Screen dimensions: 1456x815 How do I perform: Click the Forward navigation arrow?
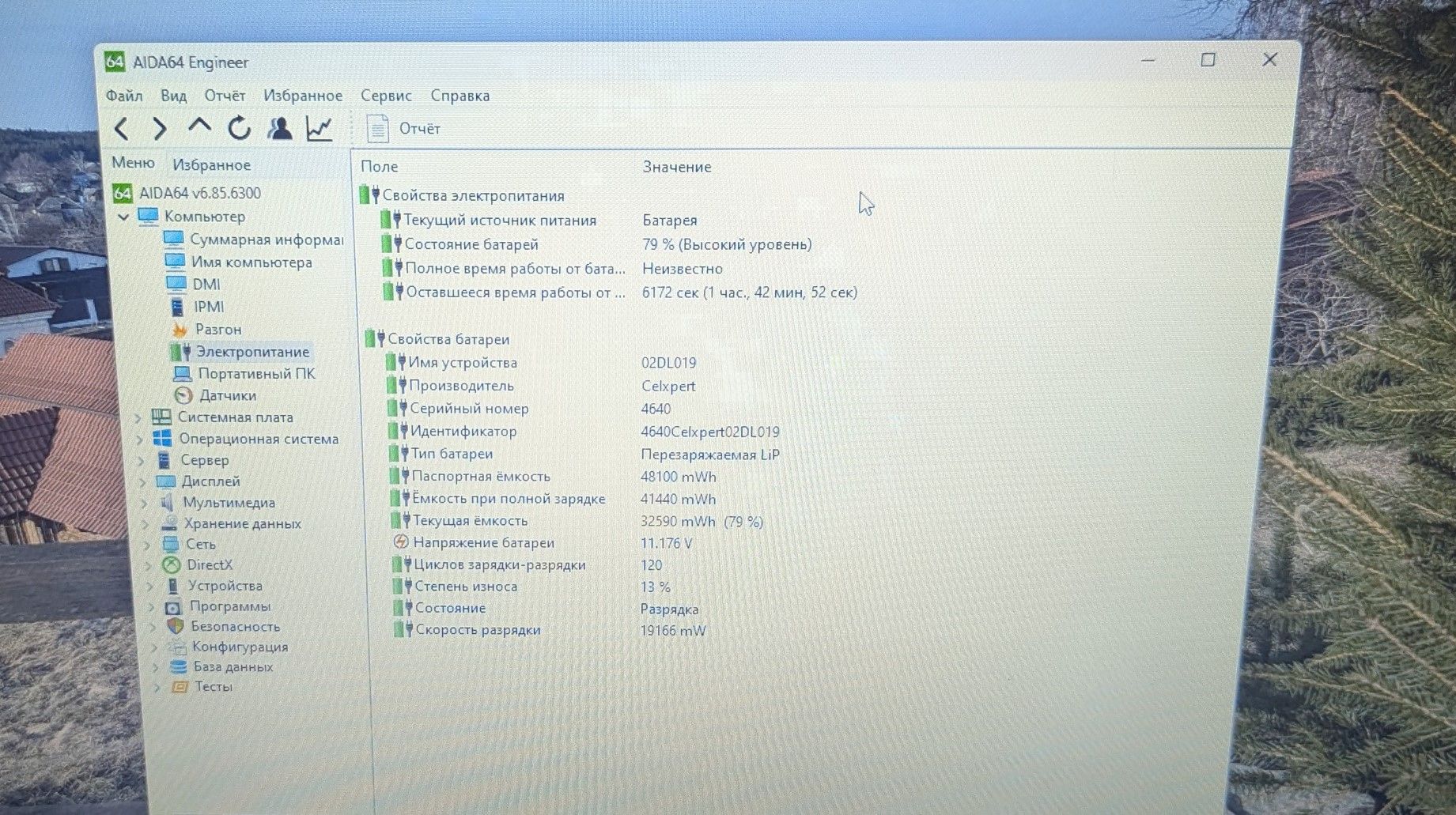pos(160,128)
